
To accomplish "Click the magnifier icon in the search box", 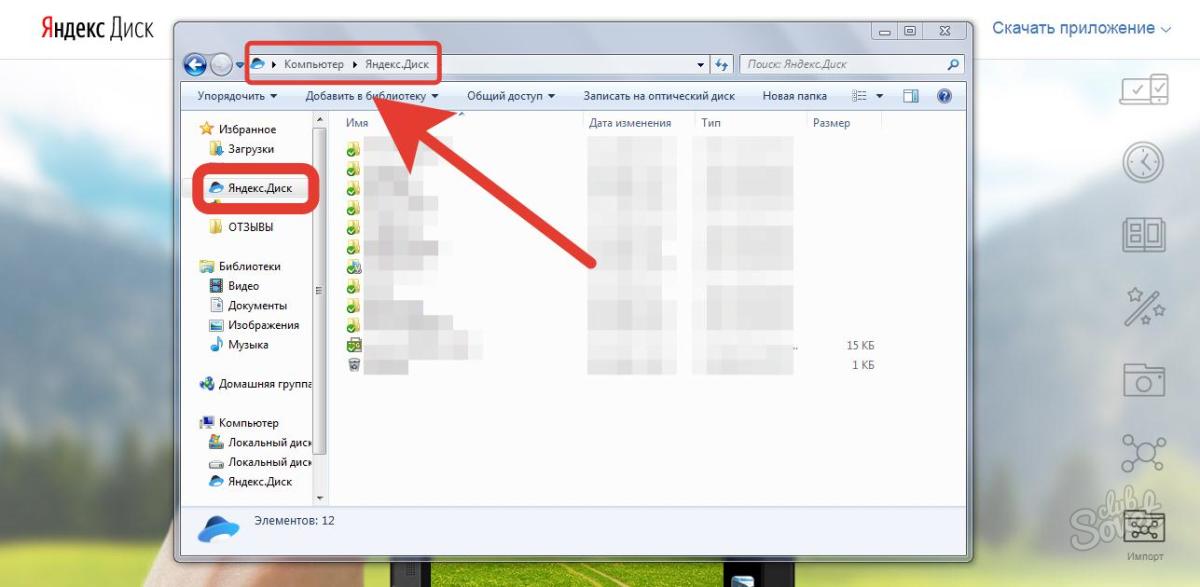I will pyautogui.click(x=953, y=64).
